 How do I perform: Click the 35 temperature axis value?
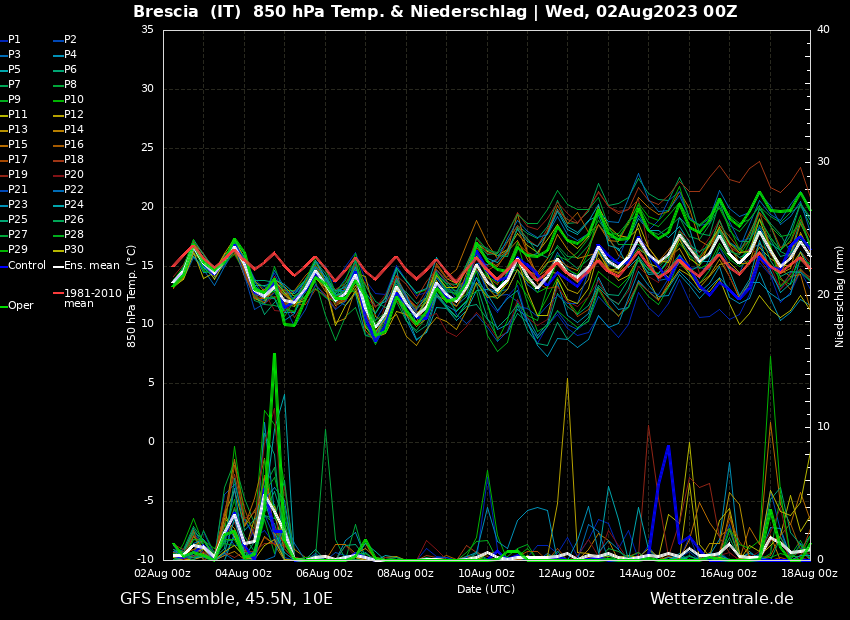pos(147,30)
